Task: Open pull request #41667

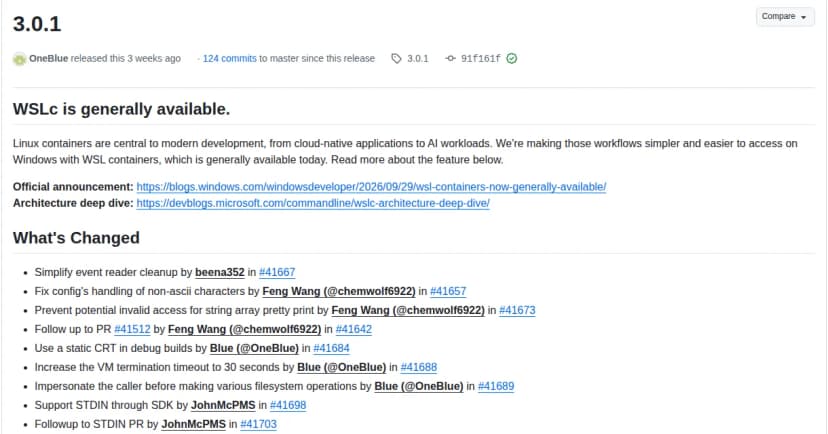Action: pyautogui.click(x=277, y=272)
